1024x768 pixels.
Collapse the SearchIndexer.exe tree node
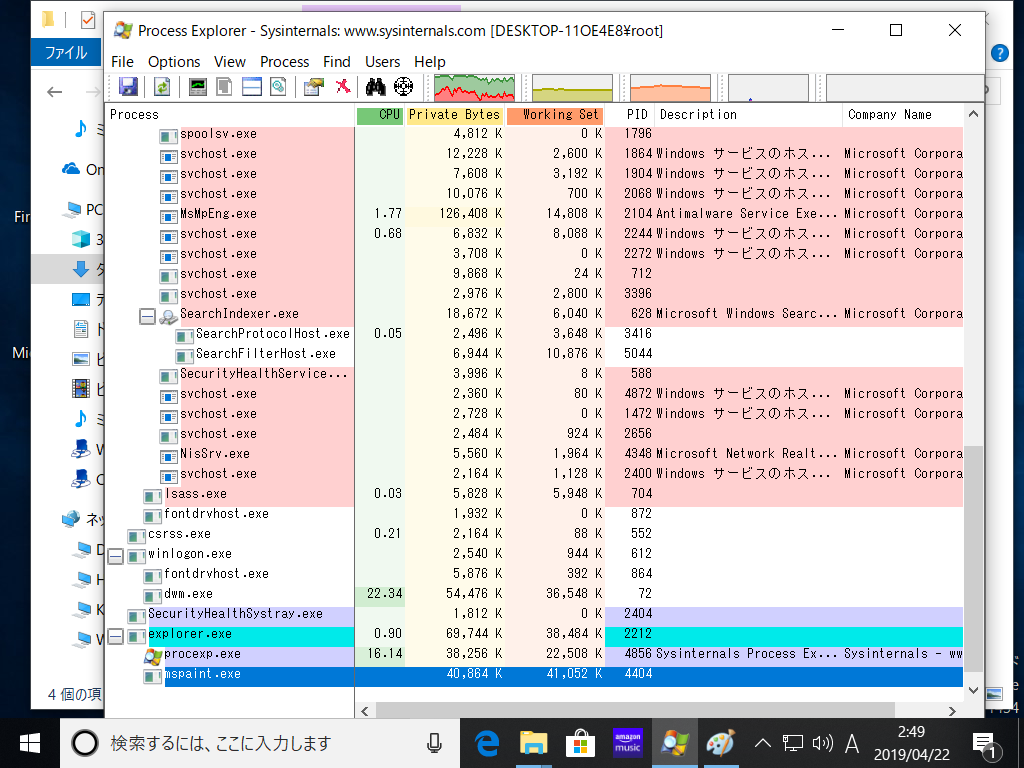click(x=148, y=317)
